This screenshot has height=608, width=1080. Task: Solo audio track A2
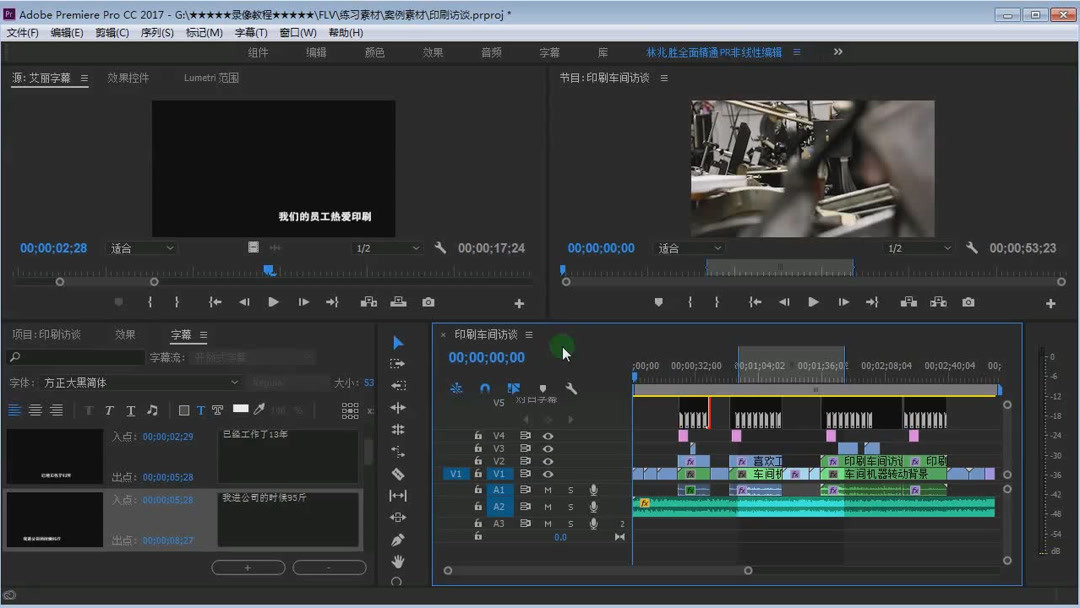pos(571,507)
